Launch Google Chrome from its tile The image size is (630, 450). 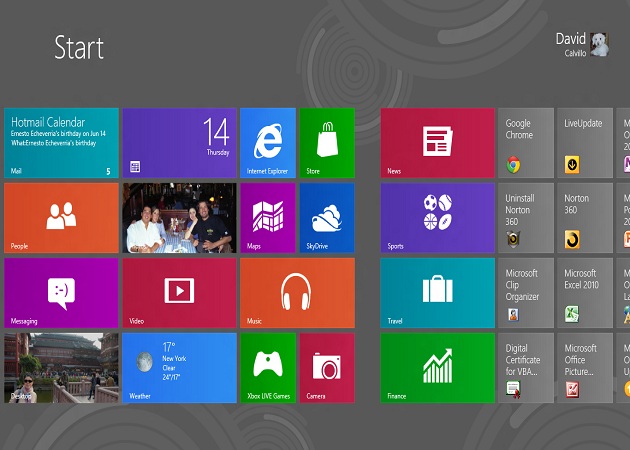pos(526,142)
